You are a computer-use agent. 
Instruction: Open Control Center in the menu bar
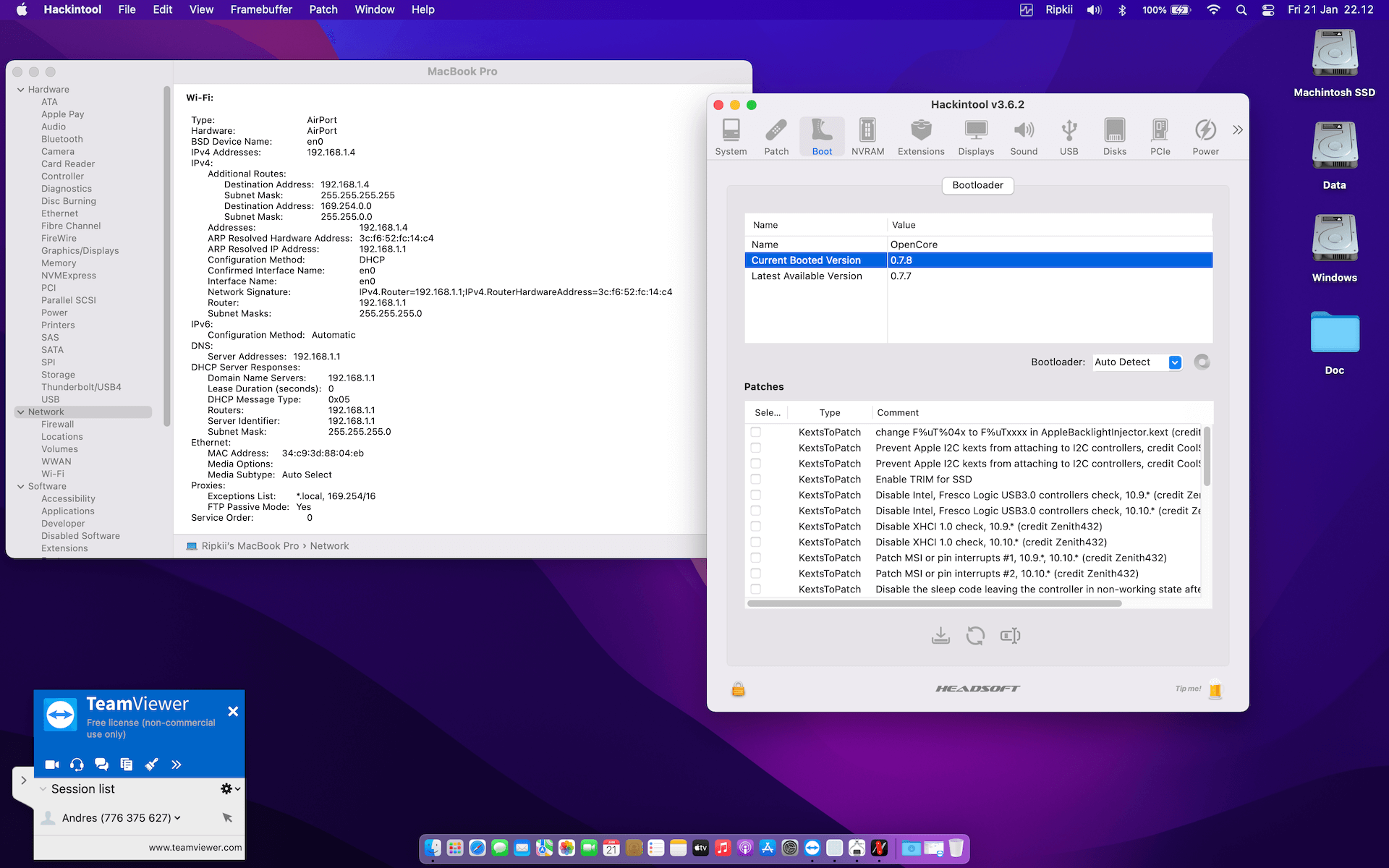pyautogui.click(x=1268, y=9)
